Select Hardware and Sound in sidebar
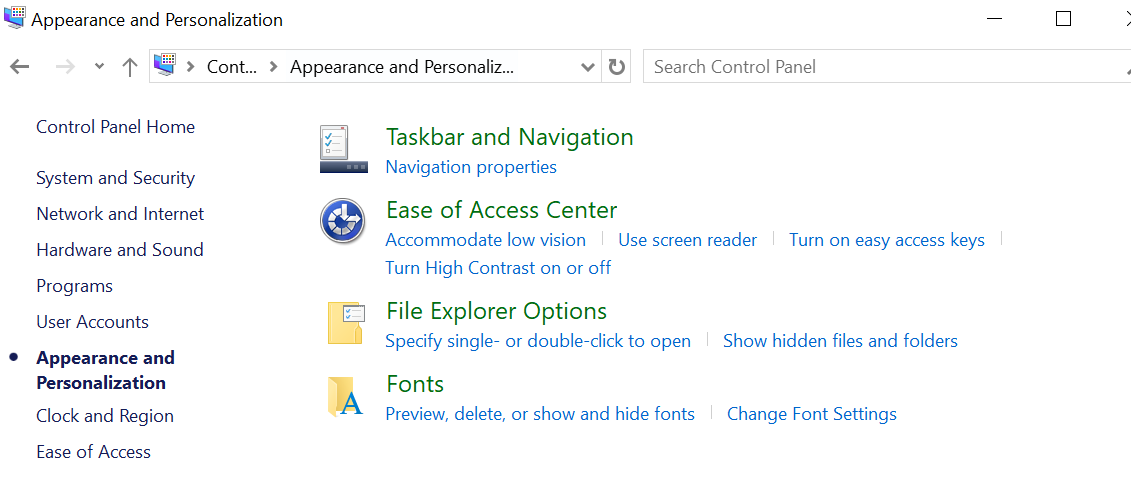Viewport: 1131px width, 500px height. [x=119, y=250]
